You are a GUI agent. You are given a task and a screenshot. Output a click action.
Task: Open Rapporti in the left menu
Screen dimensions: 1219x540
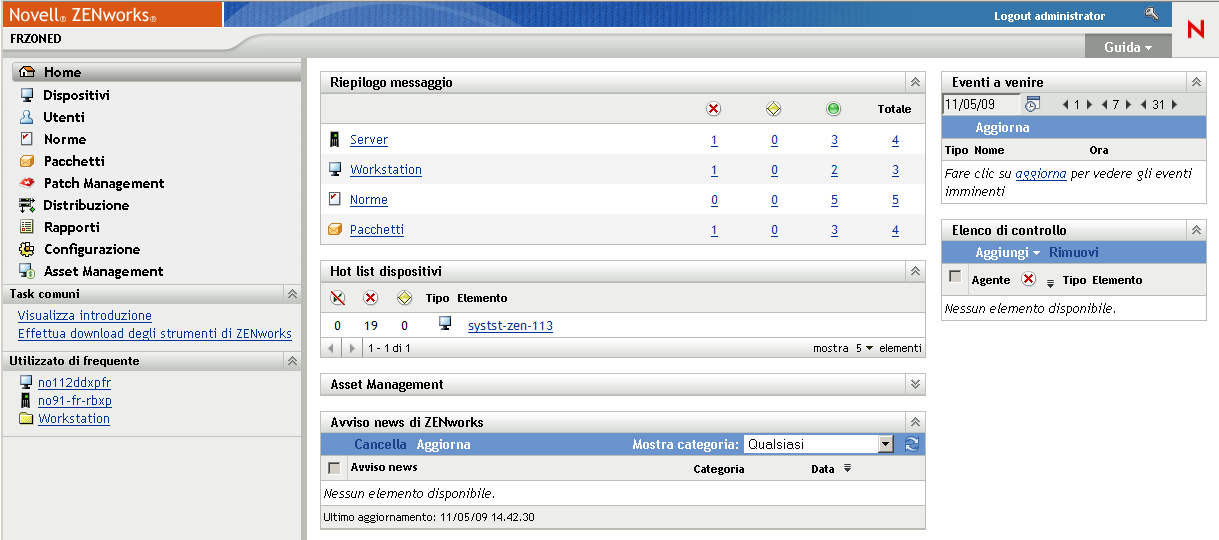pos(72,227)
